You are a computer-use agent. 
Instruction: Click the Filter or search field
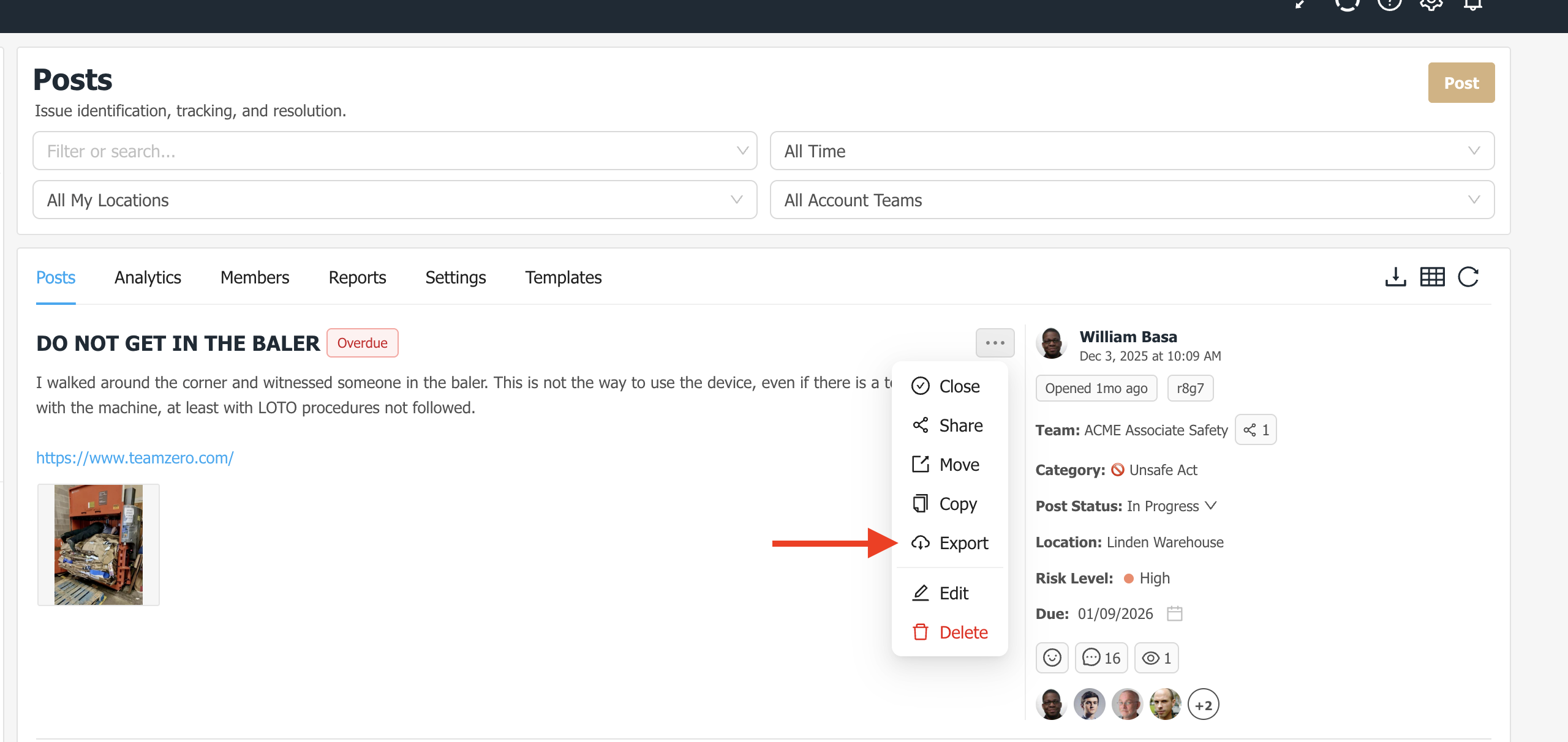tap(386, 151)
